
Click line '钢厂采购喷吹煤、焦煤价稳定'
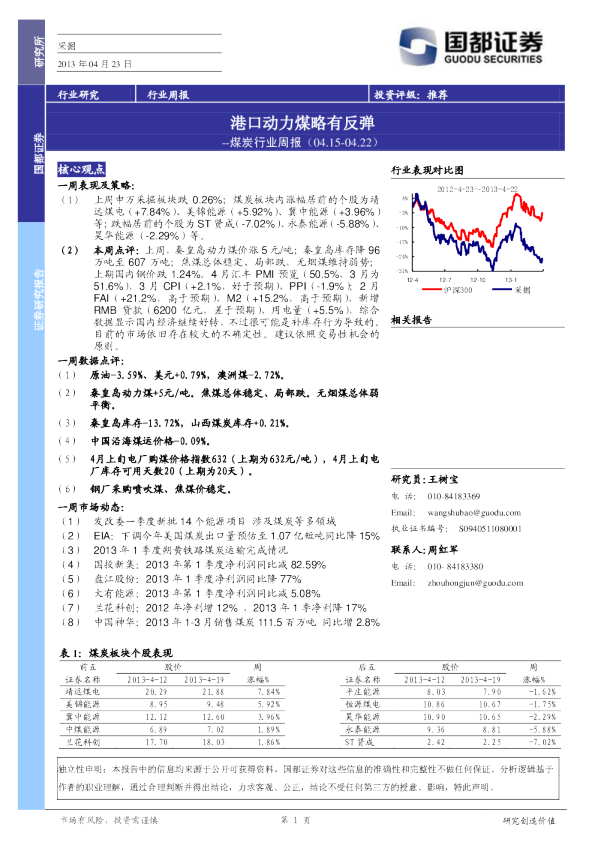point(161,489)
